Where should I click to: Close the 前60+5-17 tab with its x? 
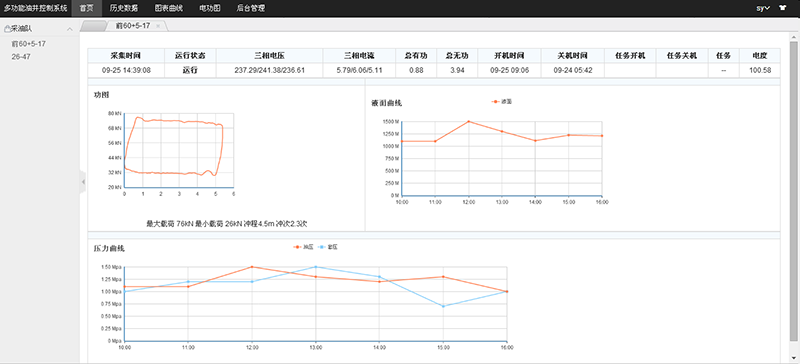click(x=158, y=26)
